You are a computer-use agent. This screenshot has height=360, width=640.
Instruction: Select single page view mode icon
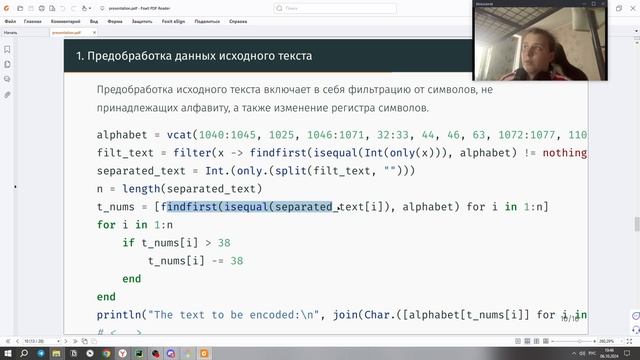518,341
